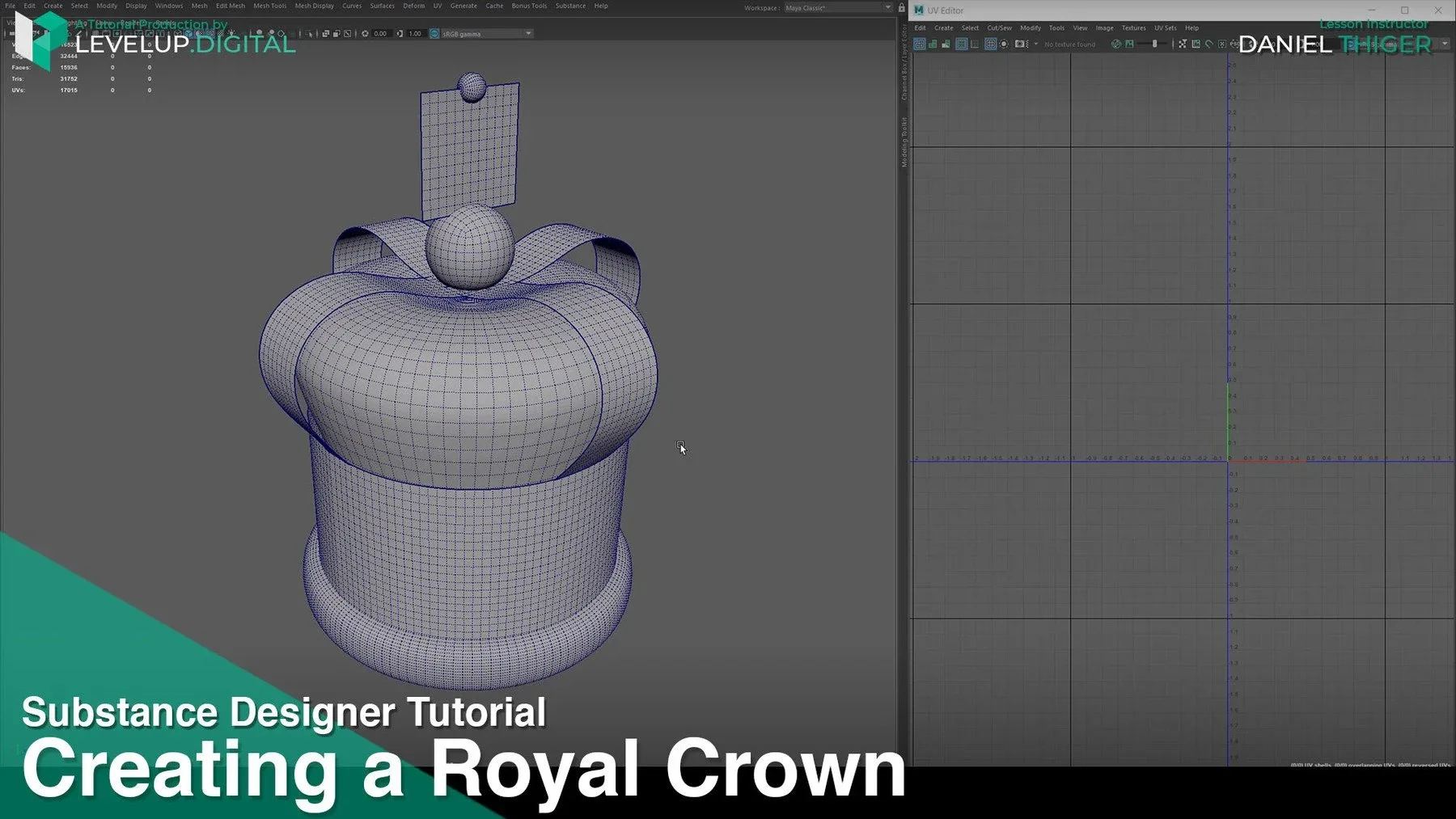1456x819 pixels.
Task: Open the Bonus Tools menu
Action: [x=530, y=6]
